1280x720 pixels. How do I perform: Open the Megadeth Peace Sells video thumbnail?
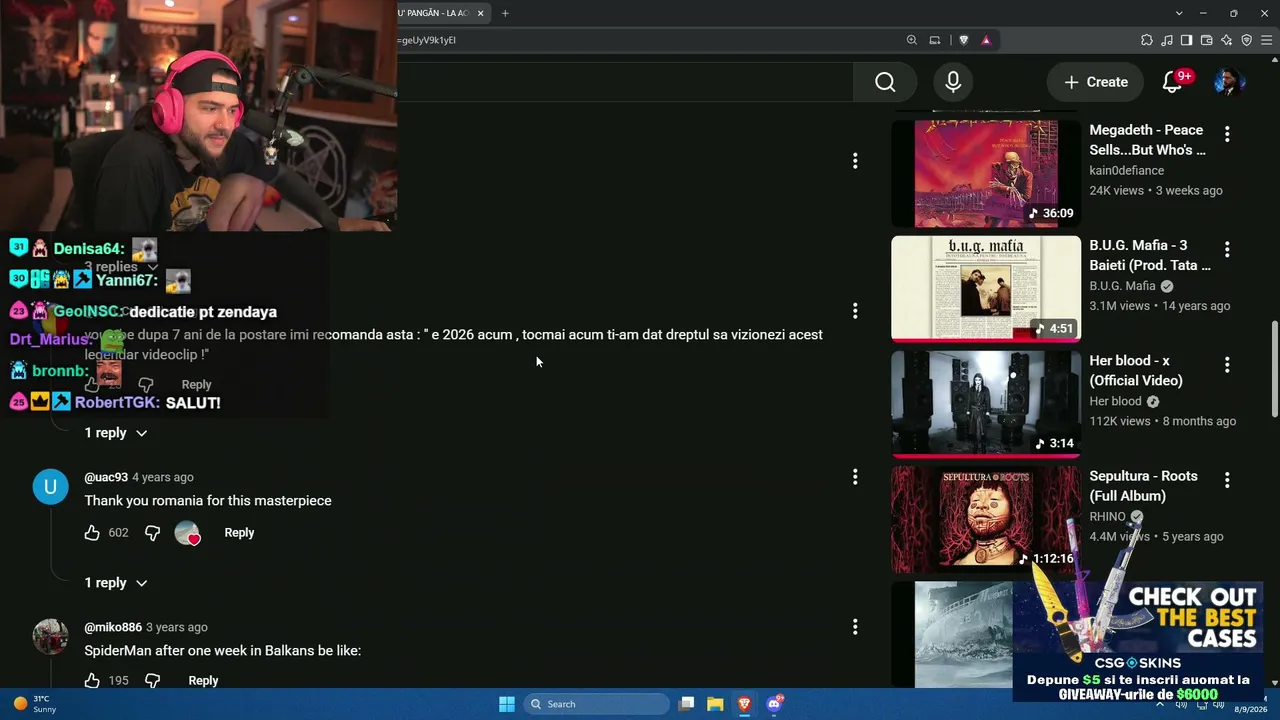986,174
